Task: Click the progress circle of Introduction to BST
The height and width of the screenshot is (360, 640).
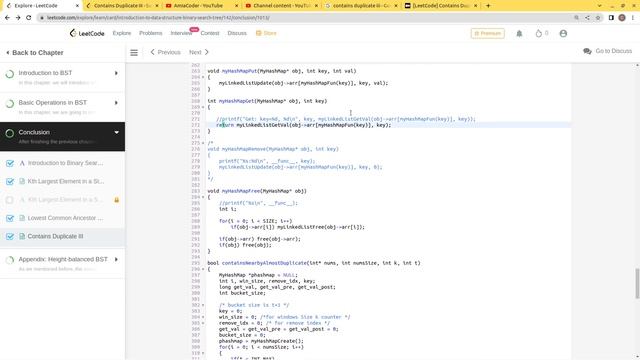Action: 10,74
